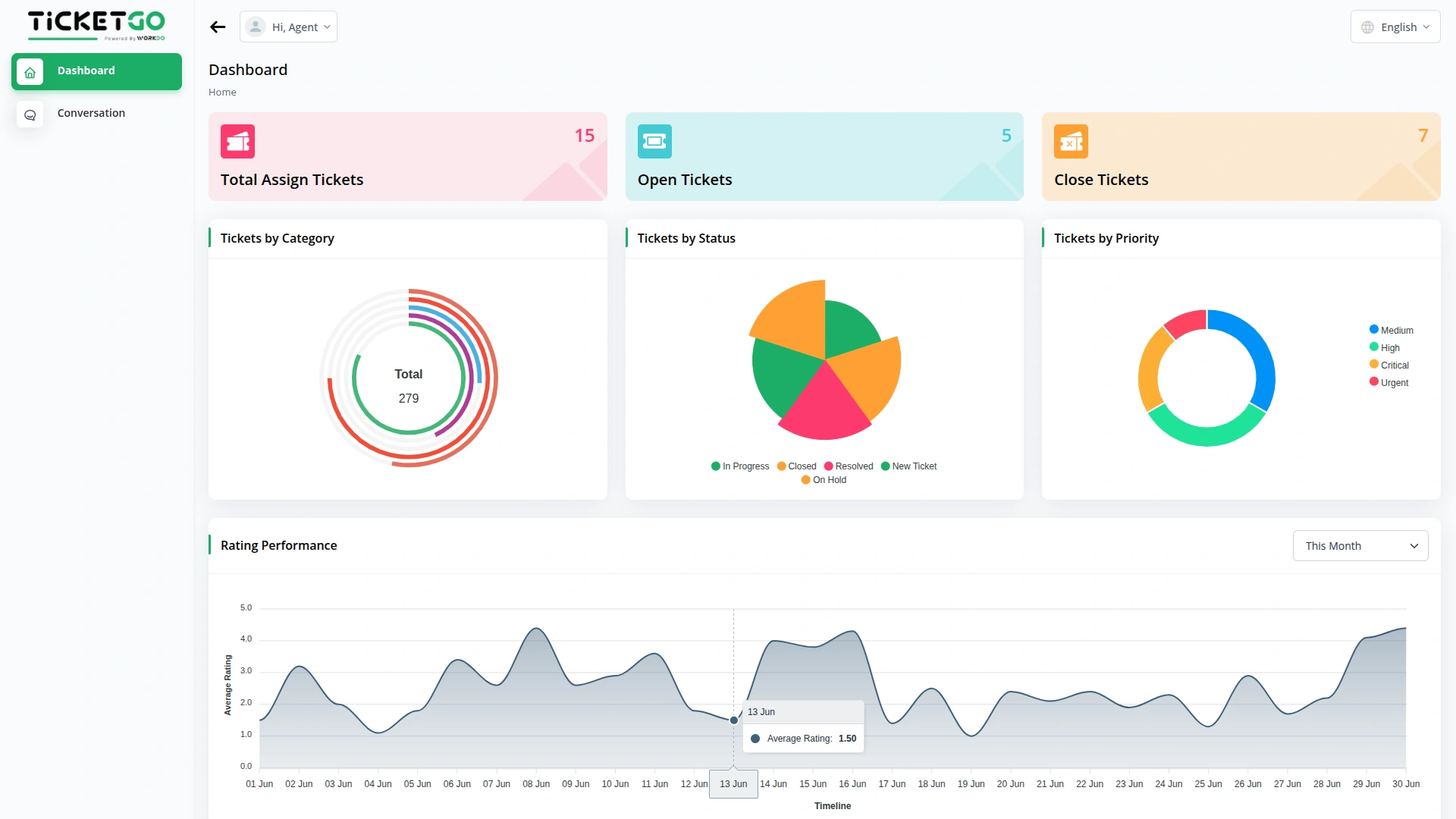Click the Home breadcrumb link

pyautogui.click(x=222, y=93)
